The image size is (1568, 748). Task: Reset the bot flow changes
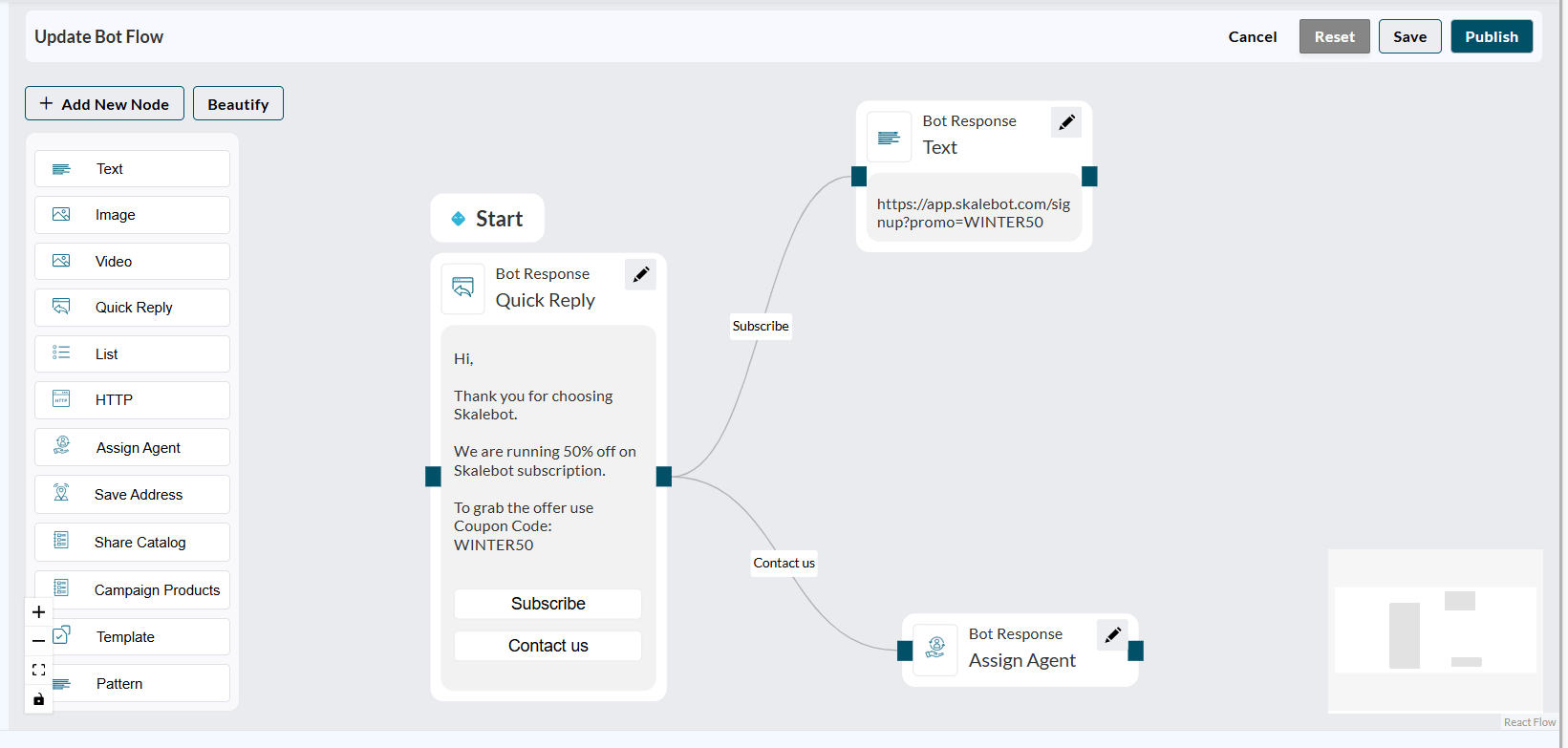tap(1335, 37)
